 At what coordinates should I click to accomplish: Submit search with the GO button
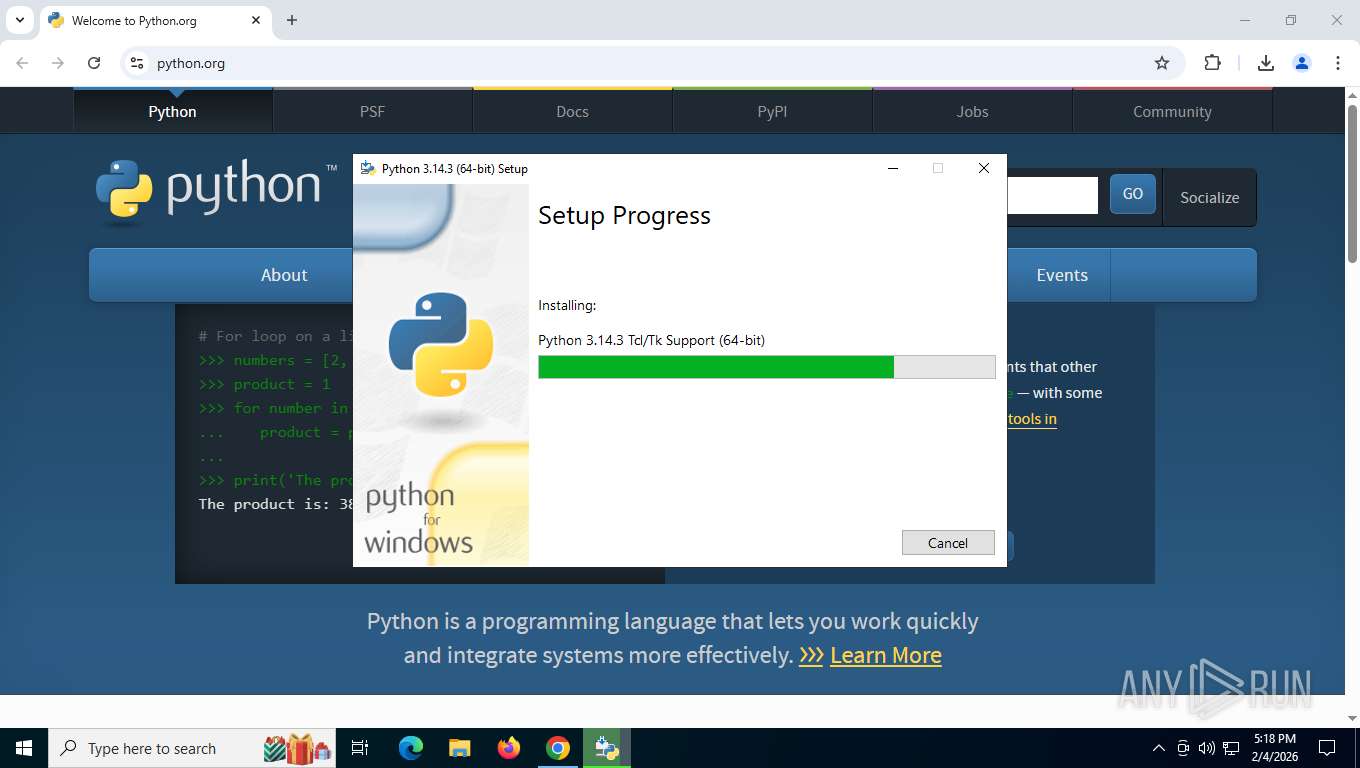coord(1133,194)
